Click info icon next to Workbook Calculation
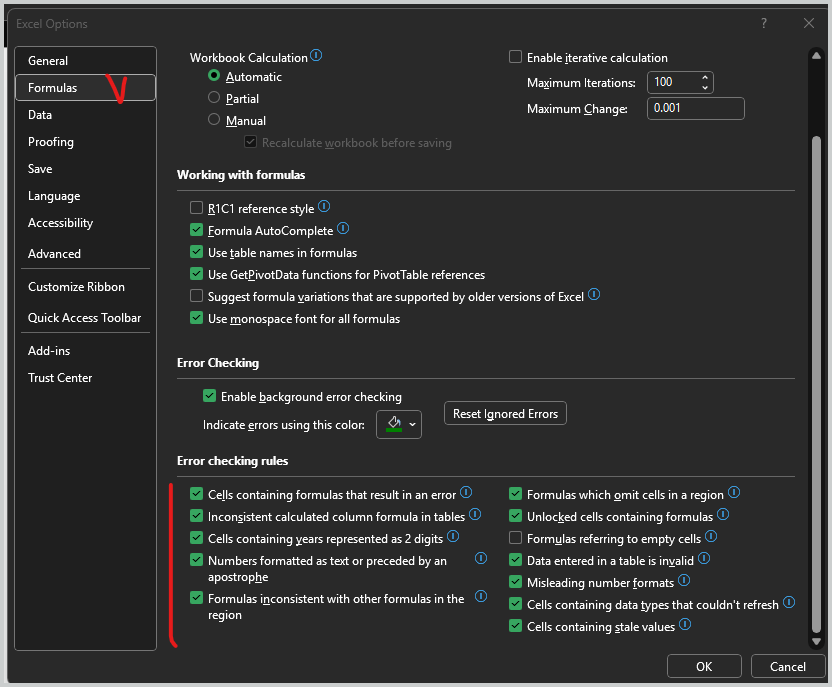 316,55
